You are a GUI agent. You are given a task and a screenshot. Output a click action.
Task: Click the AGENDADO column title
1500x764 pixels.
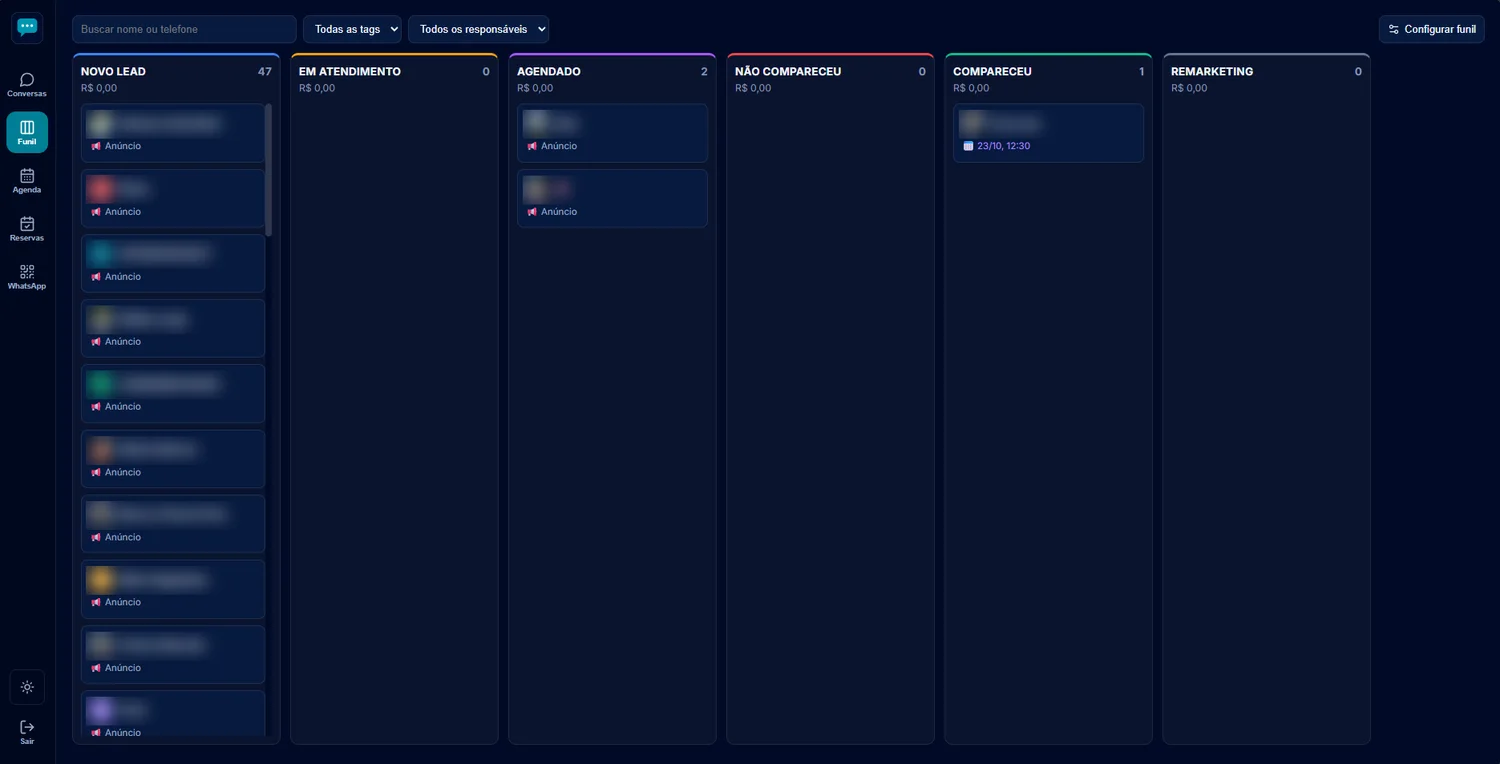(x=549, y=72)
